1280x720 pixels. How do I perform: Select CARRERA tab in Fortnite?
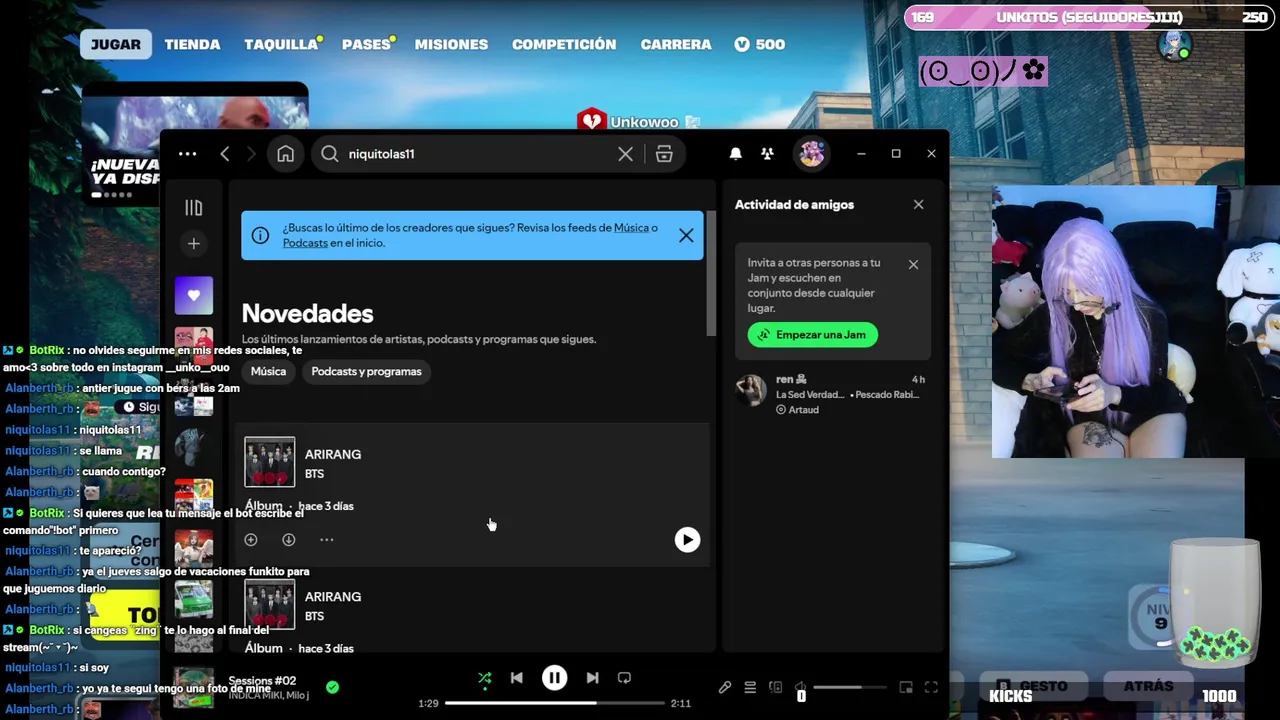[676, 44]
